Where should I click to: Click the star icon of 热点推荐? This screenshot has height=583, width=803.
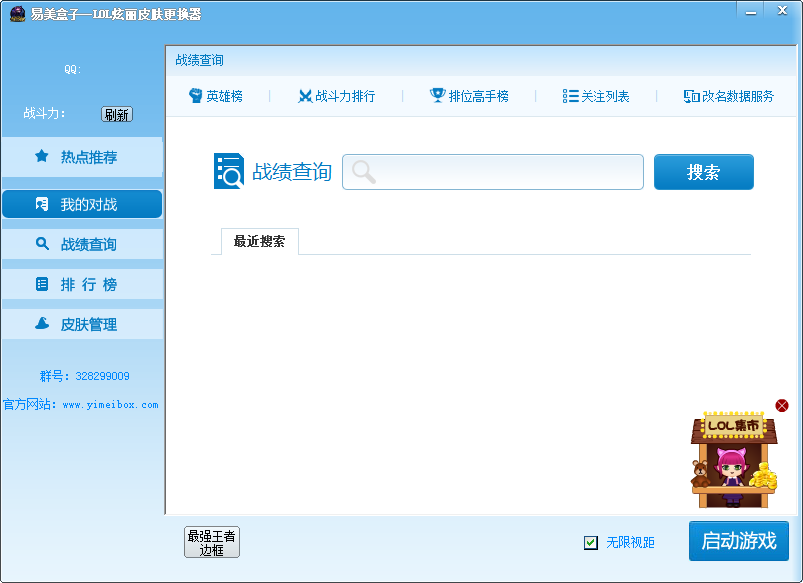[42, 156]
